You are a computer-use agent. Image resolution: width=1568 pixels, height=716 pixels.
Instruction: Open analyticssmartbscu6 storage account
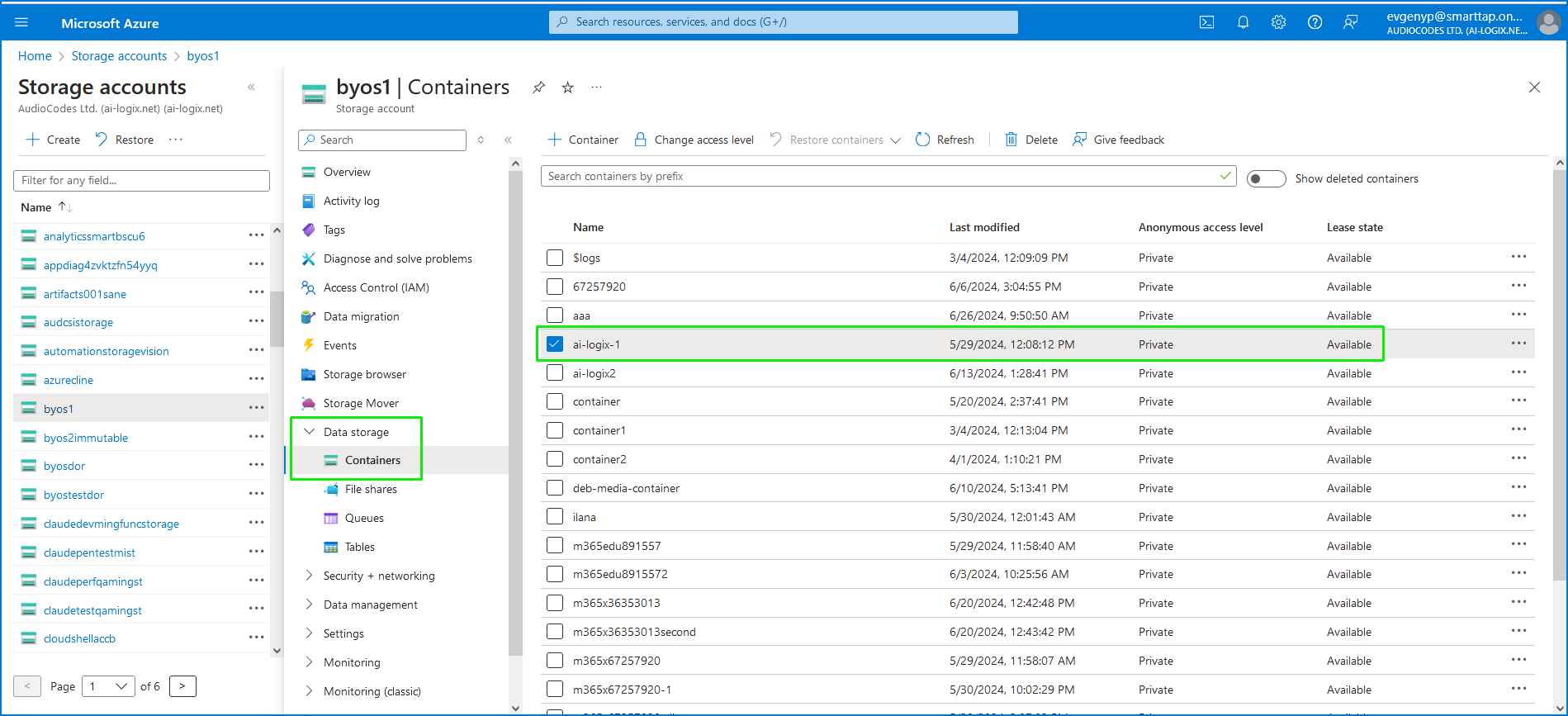94,236
